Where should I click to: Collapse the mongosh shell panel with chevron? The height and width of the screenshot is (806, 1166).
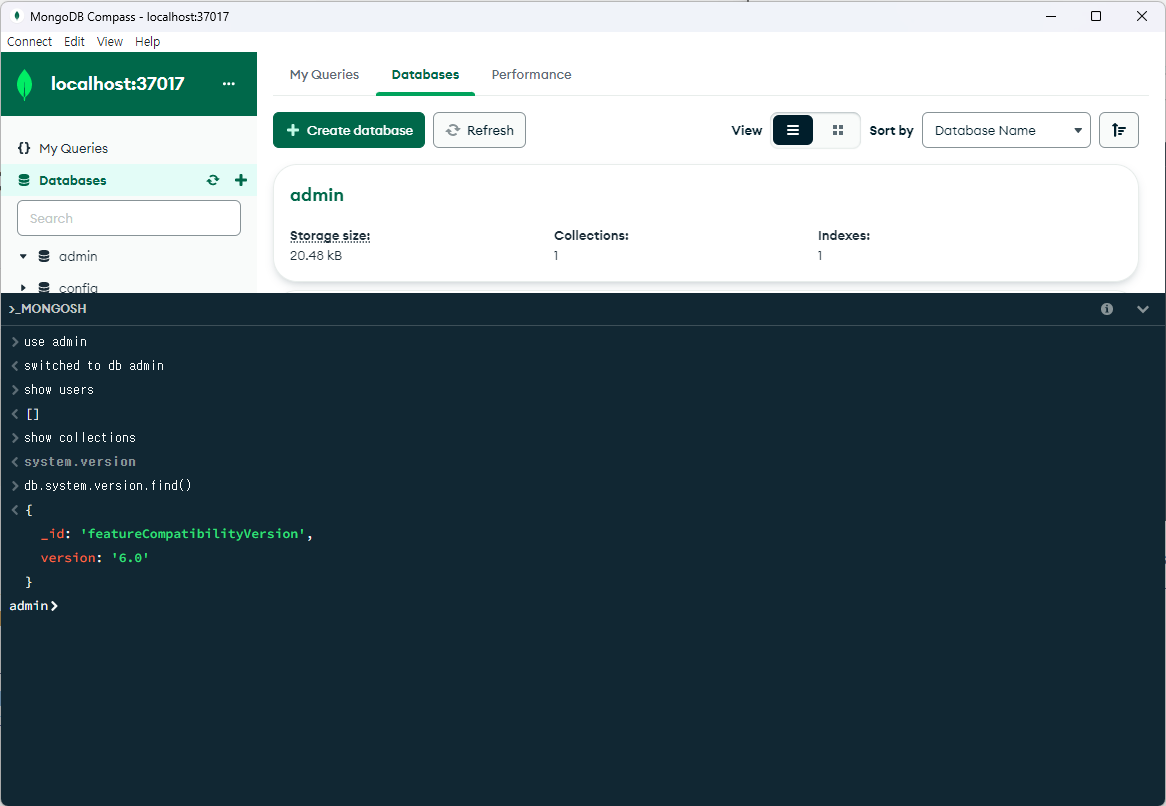(1143, 309)
